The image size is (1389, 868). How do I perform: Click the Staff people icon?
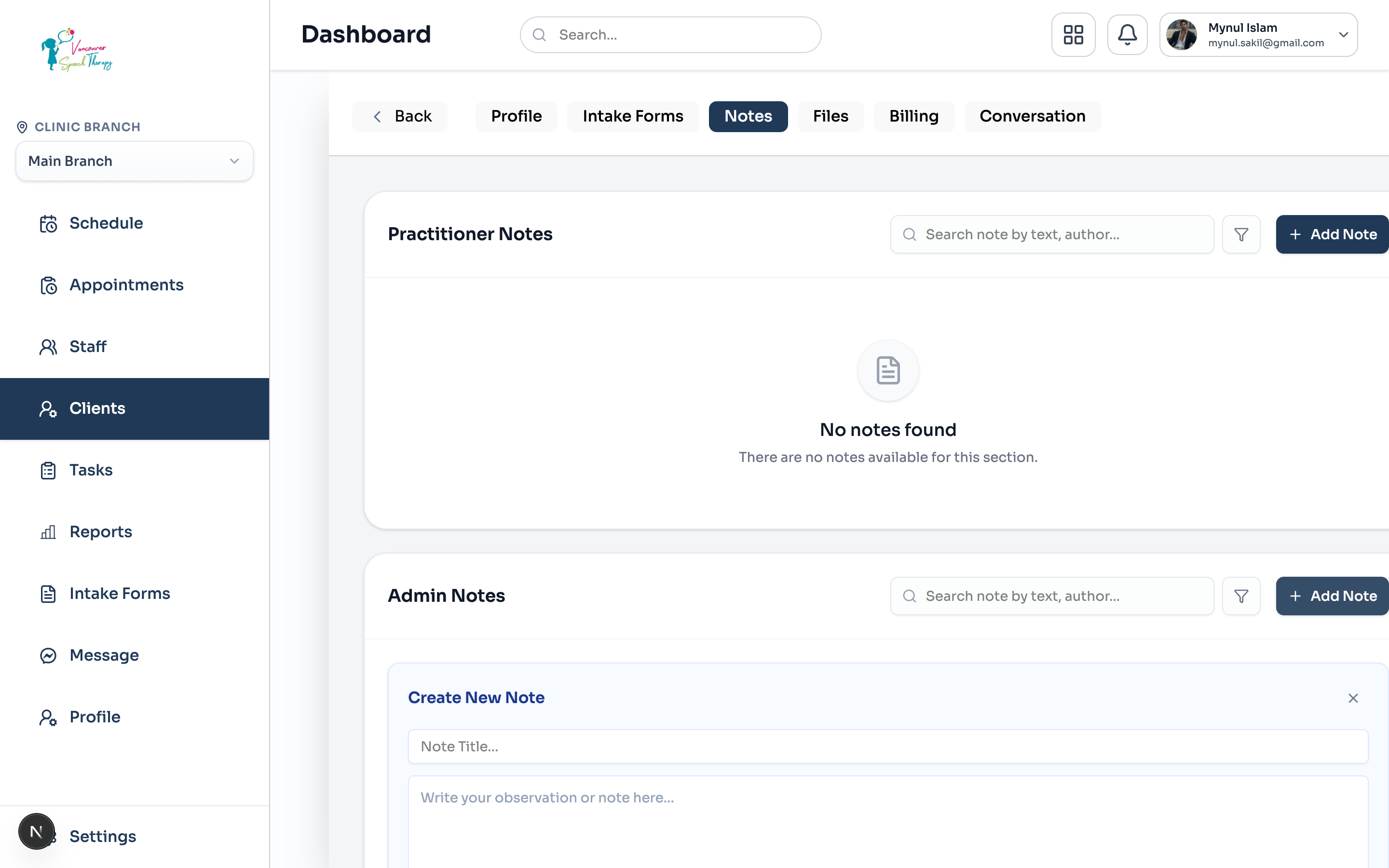point(48,347)
